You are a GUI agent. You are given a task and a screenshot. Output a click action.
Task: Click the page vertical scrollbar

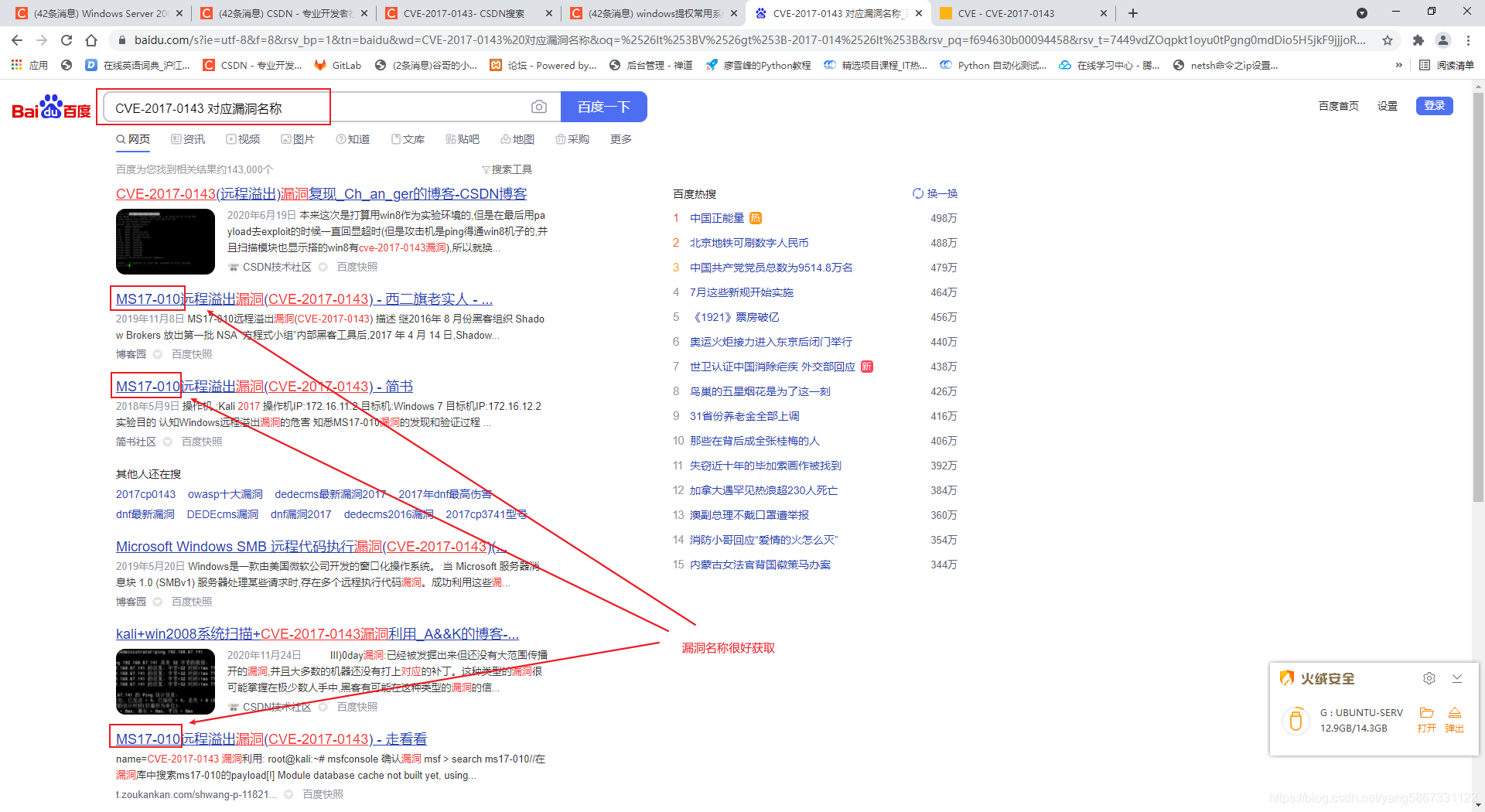tap(1478, 298)
